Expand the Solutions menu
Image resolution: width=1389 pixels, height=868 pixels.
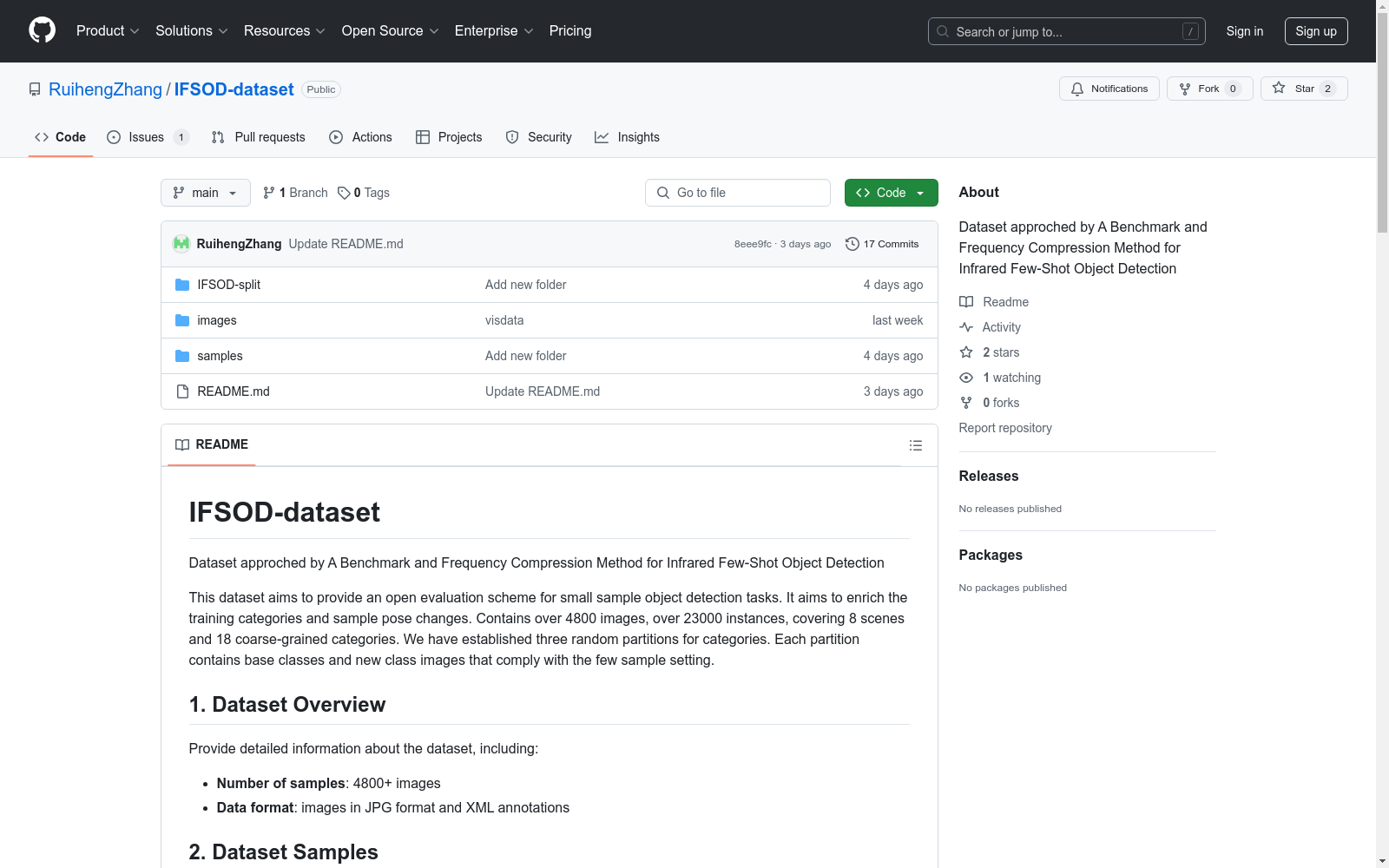pos(192,30)
